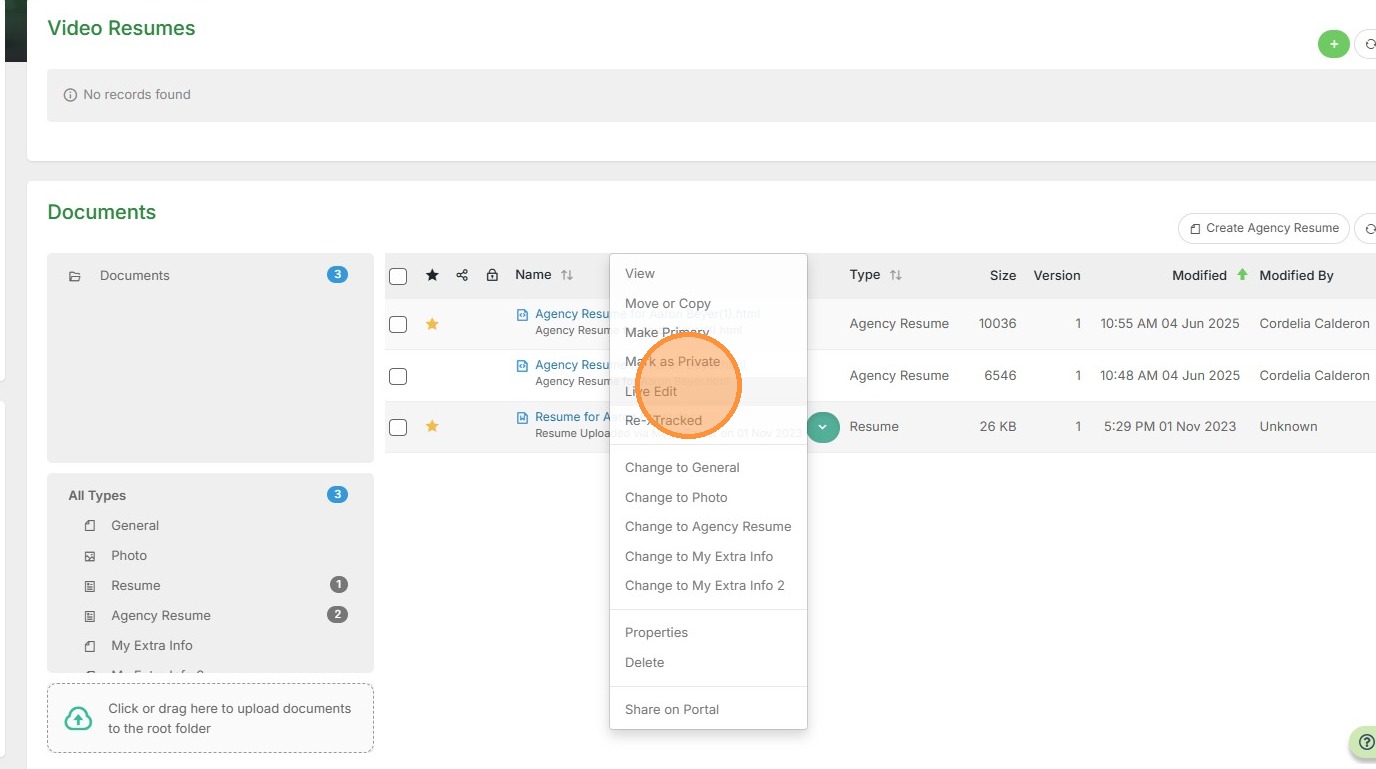
Task: Click the share column header icon
Action: click(462, 275)
